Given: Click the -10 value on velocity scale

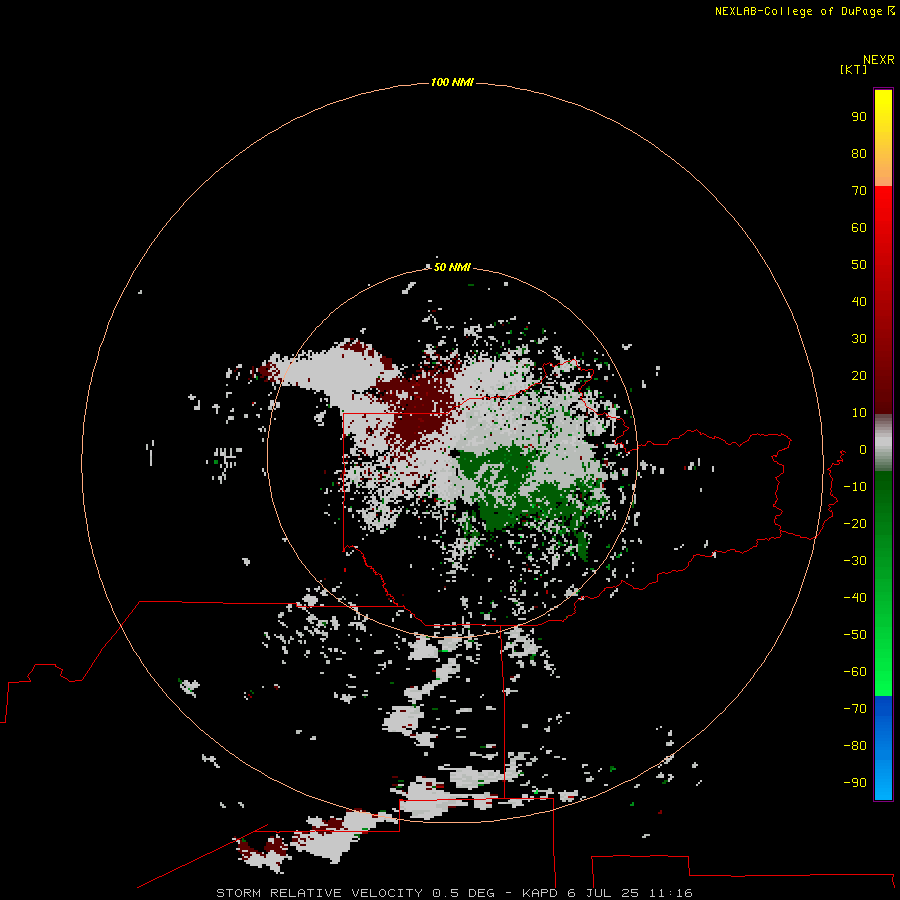Looking at the screenshot, I should (855, 487).
